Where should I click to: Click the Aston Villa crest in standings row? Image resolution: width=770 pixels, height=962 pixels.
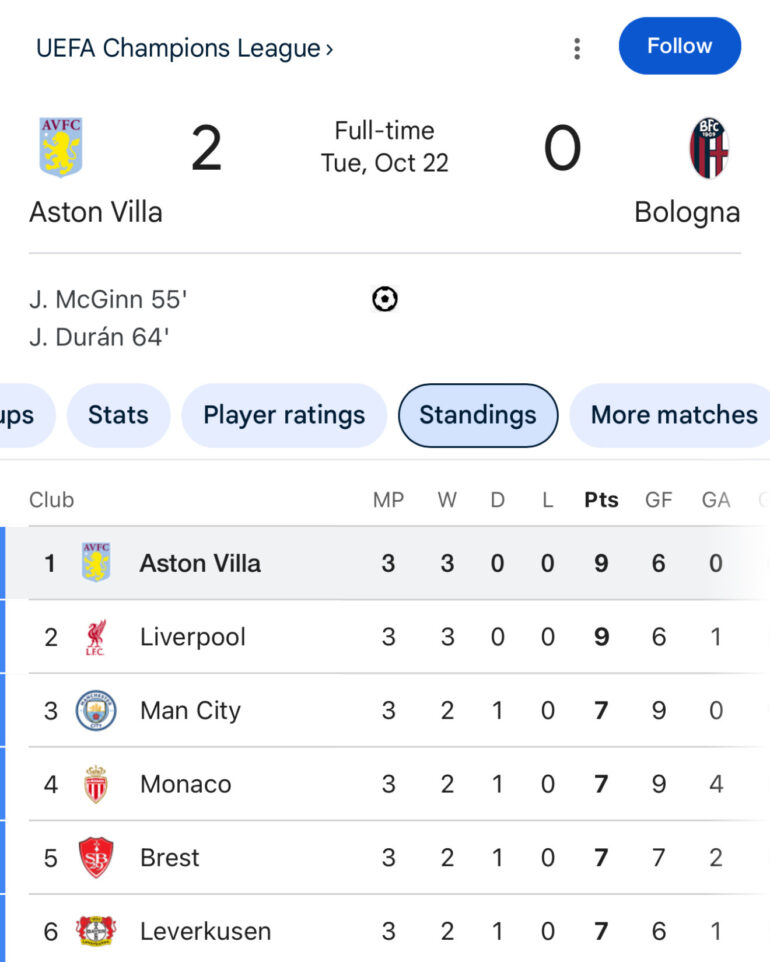96,563
